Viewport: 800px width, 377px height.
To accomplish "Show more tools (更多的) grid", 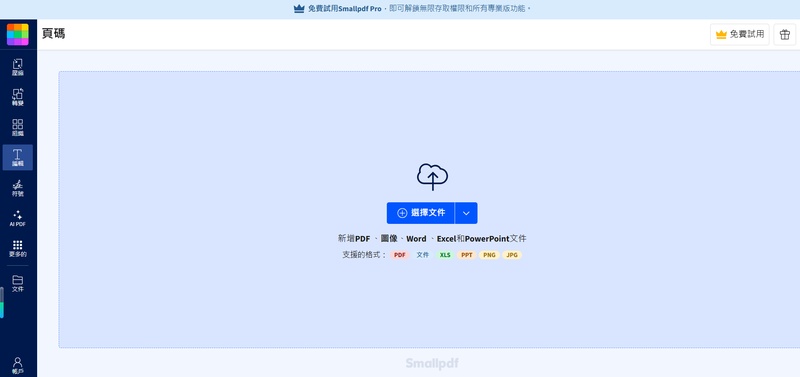I will [x=17, y=248].
